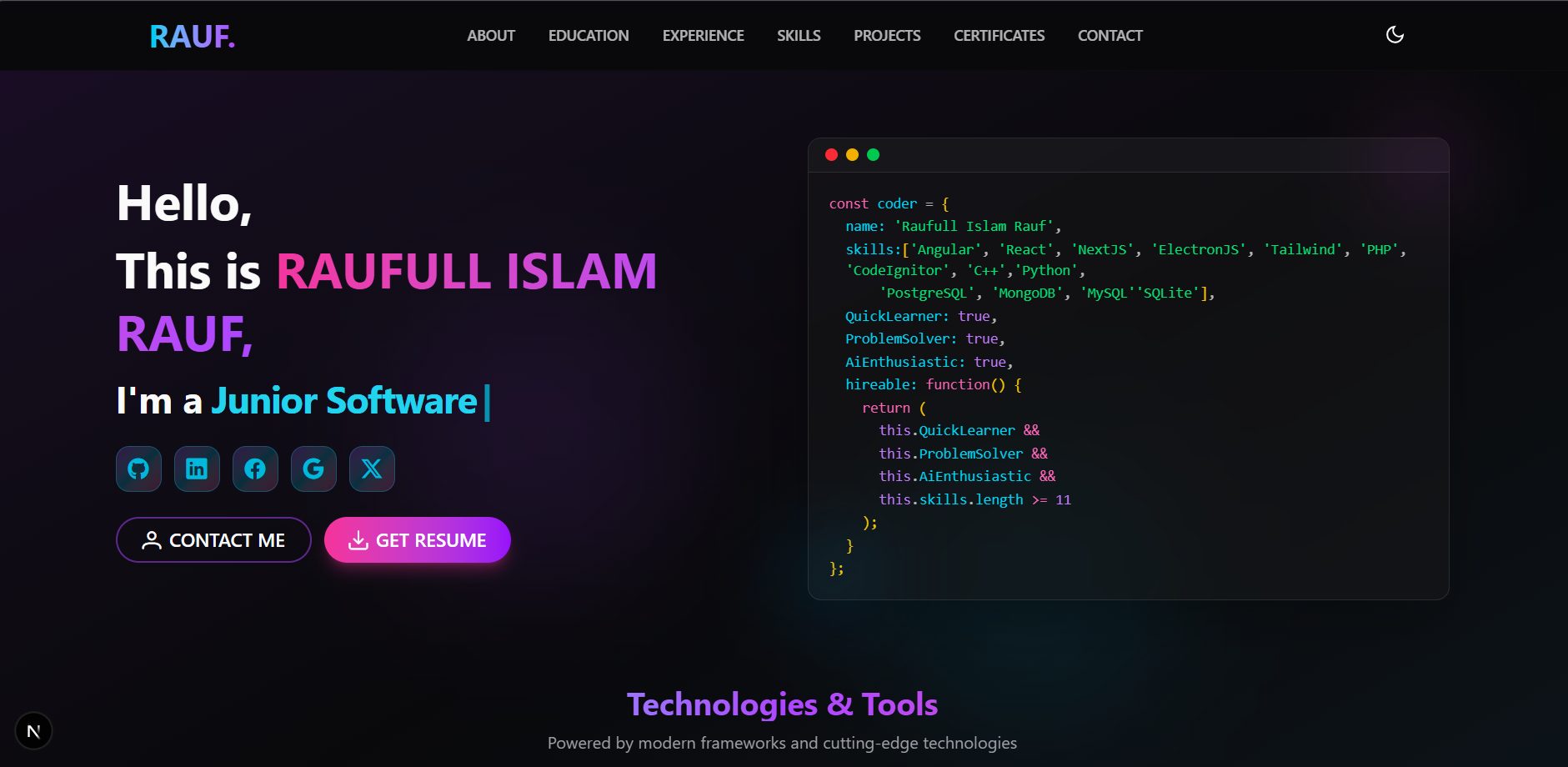Open the Next.js dev tools badge
The image size is (1568, 767).
[x=34, y=730]
